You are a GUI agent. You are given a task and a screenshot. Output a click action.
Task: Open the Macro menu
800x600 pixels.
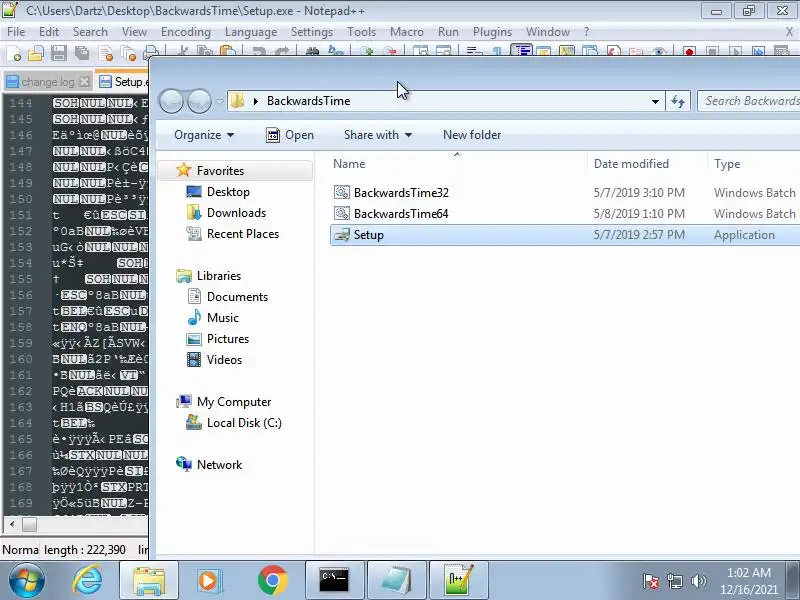407,32
